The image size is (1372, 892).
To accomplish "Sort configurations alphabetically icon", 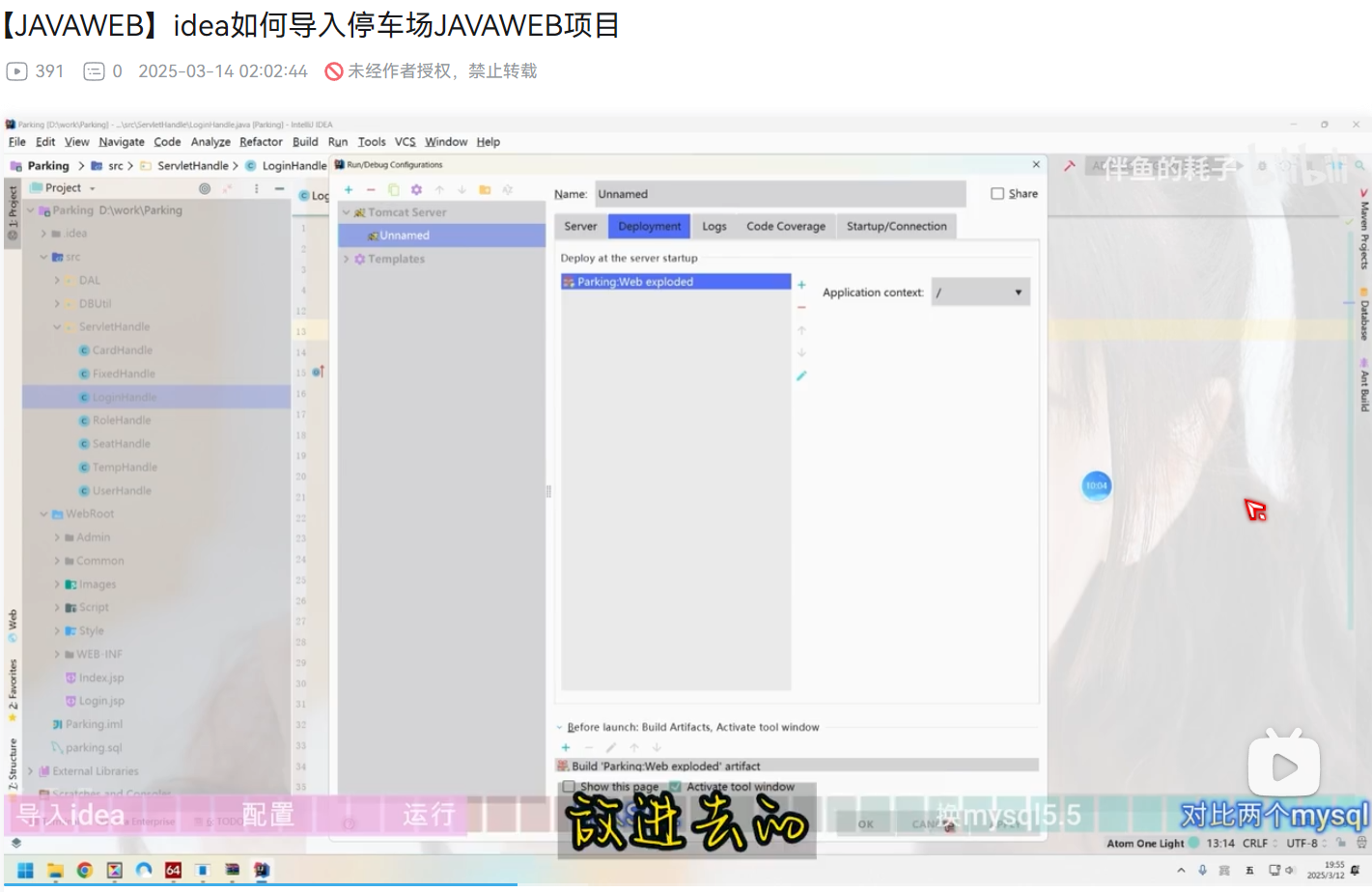I will pos(508,190).
